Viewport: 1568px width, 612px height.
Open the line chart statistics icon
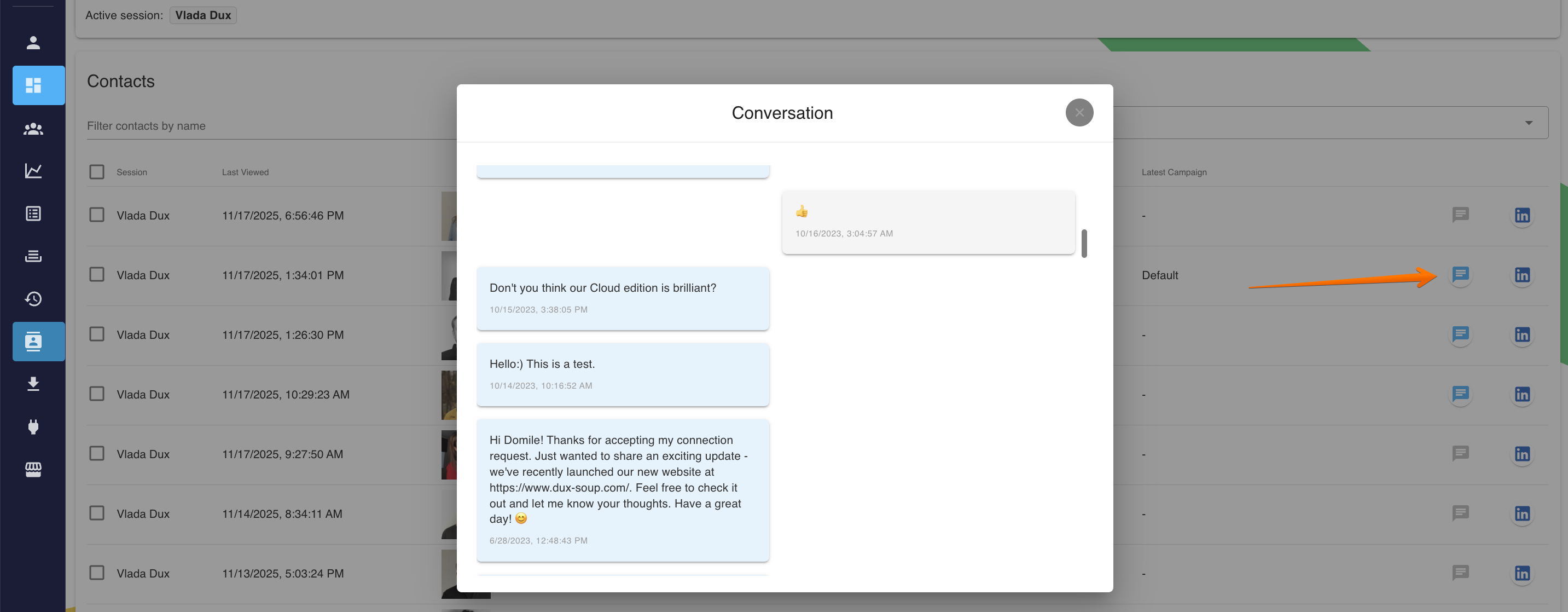coord(33,171)
